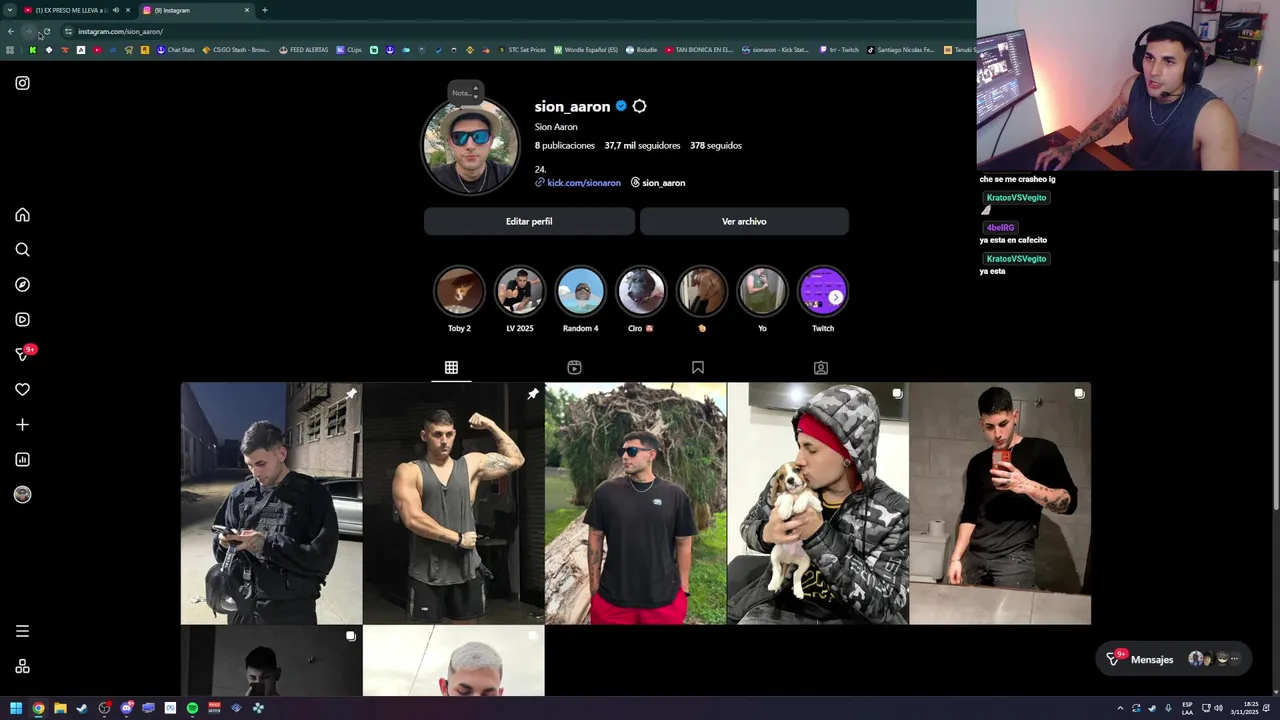Image resolution: width=1280 pixels, height=720 pixels.
Task: Open File Explorer from the taskbar
Action: tap(60, 708)
